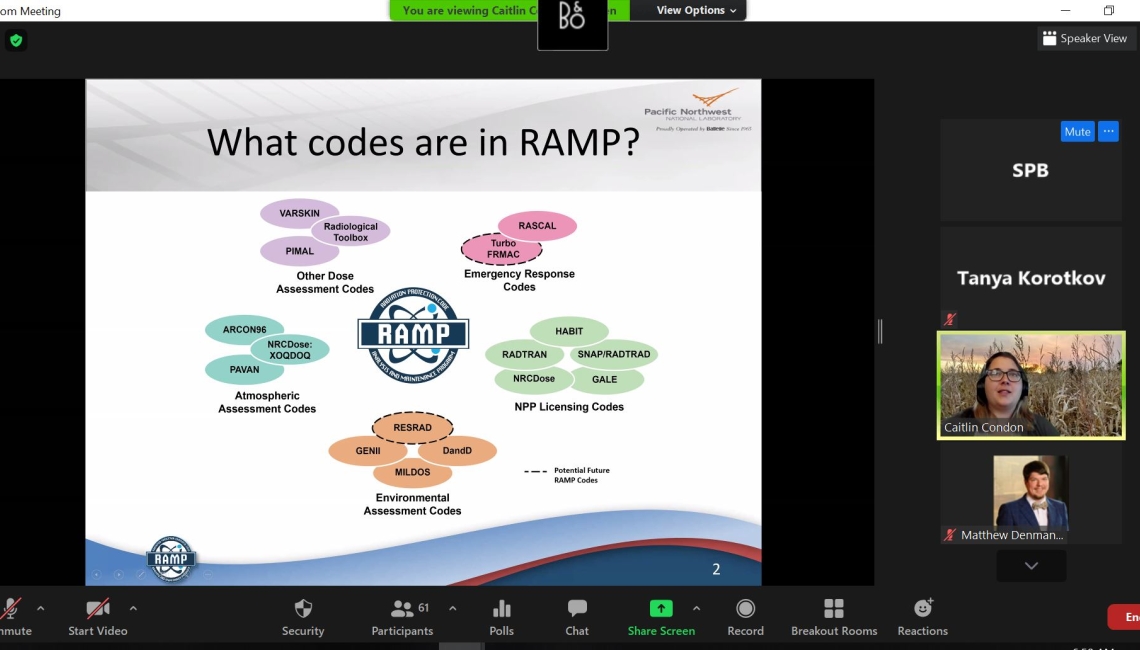This screenshot has width=1140, height=650.
Task: Click the green Share Screen button
Action: (661, 616)
